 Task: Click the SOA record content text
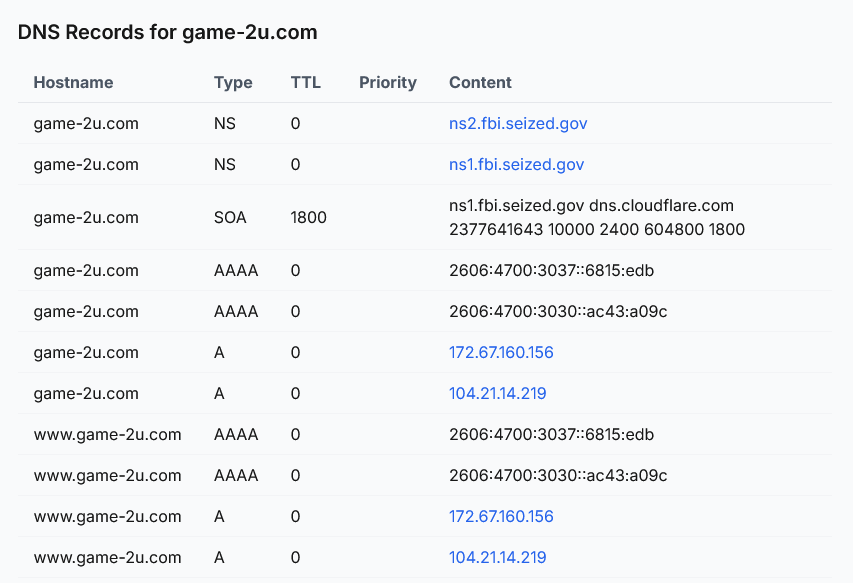pos(597,218)
